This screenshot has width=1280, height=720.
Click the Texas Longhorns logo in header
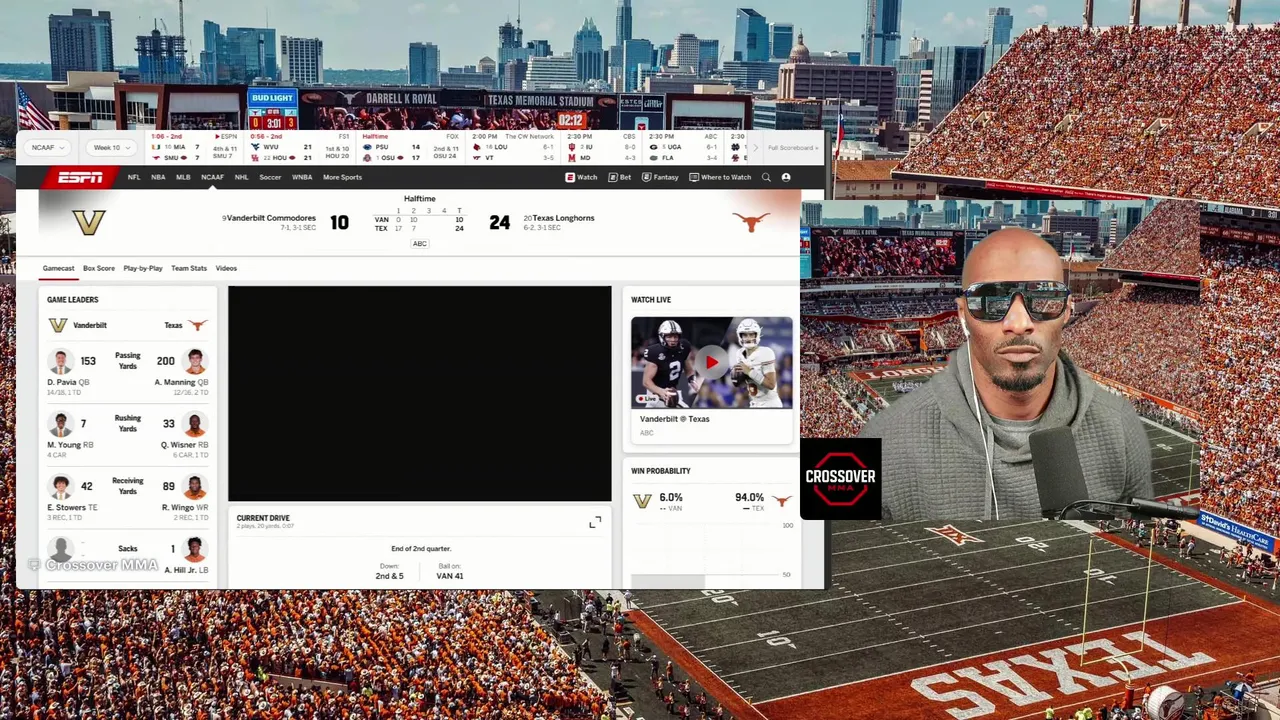tap(750, 221)
